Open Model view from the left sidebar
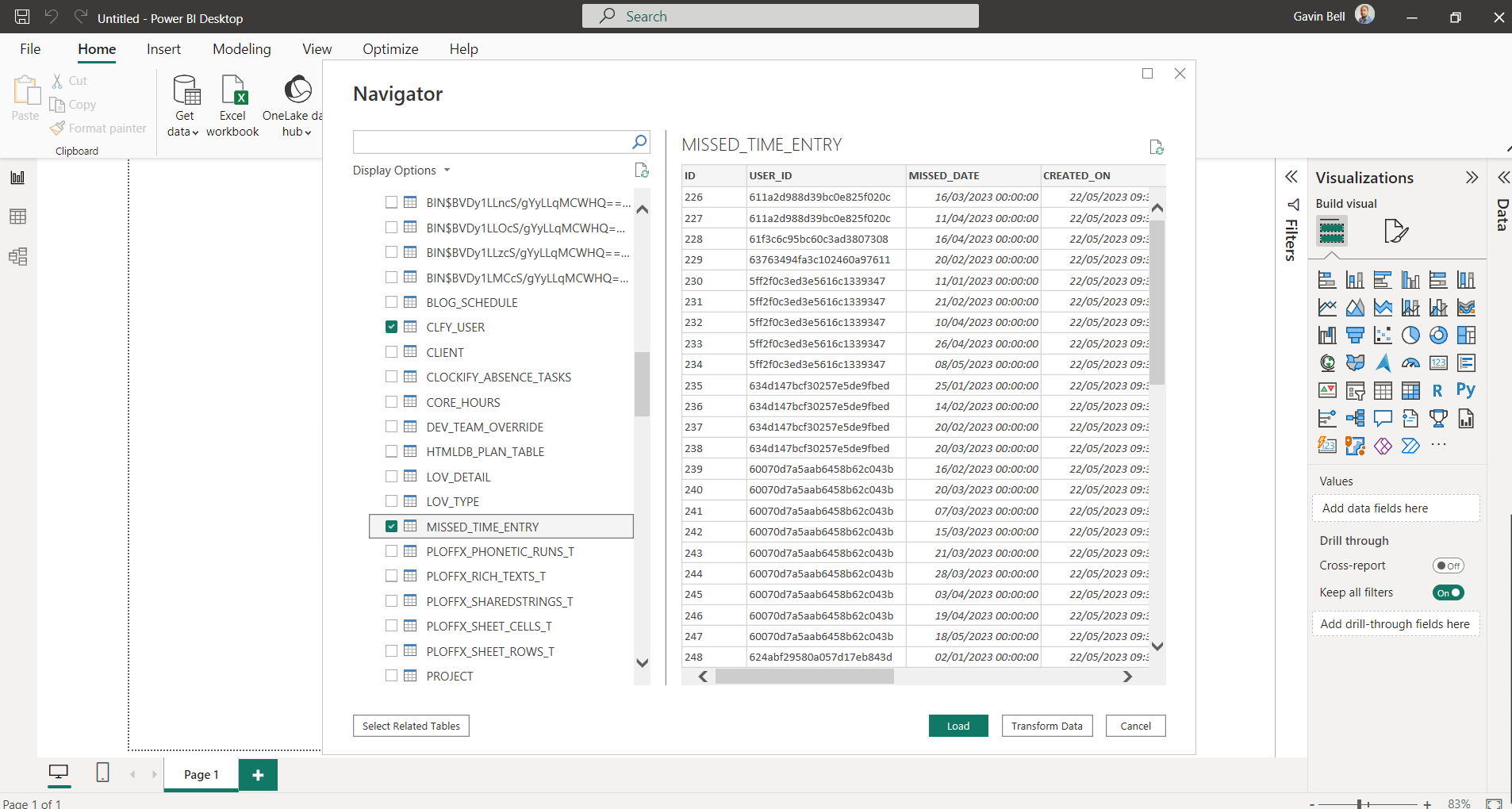Screen dimensions: 1512x809 point(17,256)
